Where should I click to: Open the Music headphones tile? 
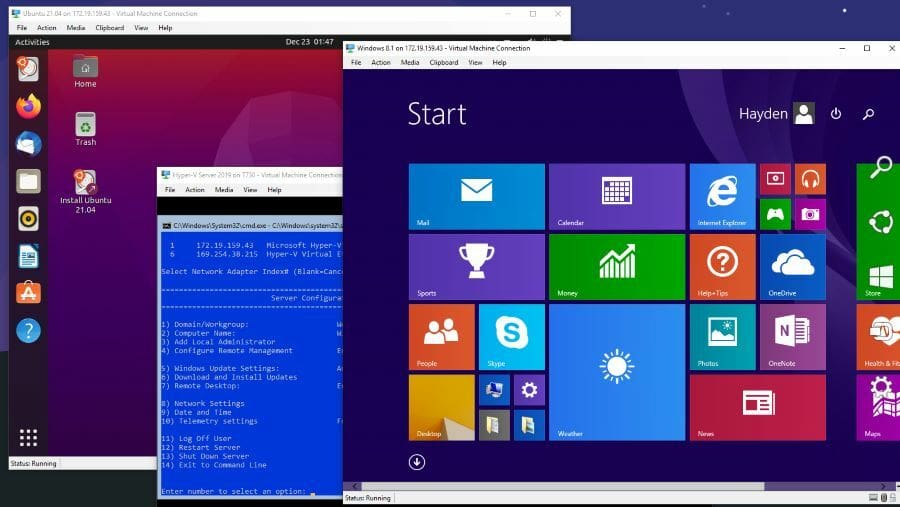click(x=810, y=179)
